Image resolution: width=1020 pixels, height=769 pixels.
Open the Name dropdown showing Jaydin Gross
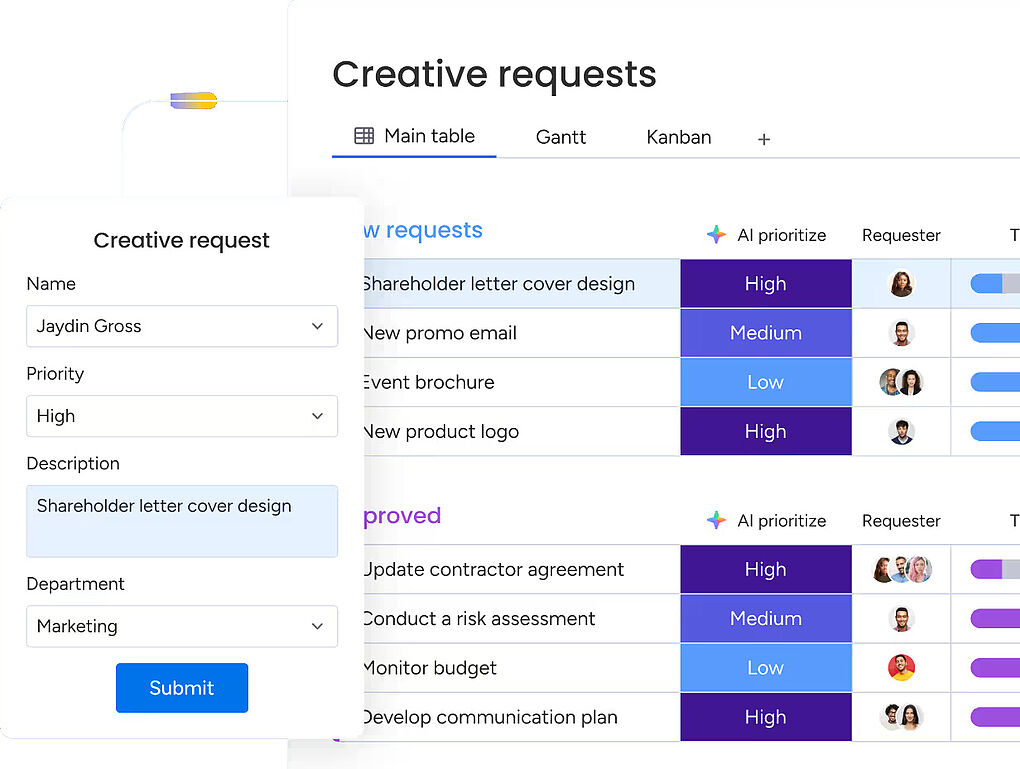[181, 326]
